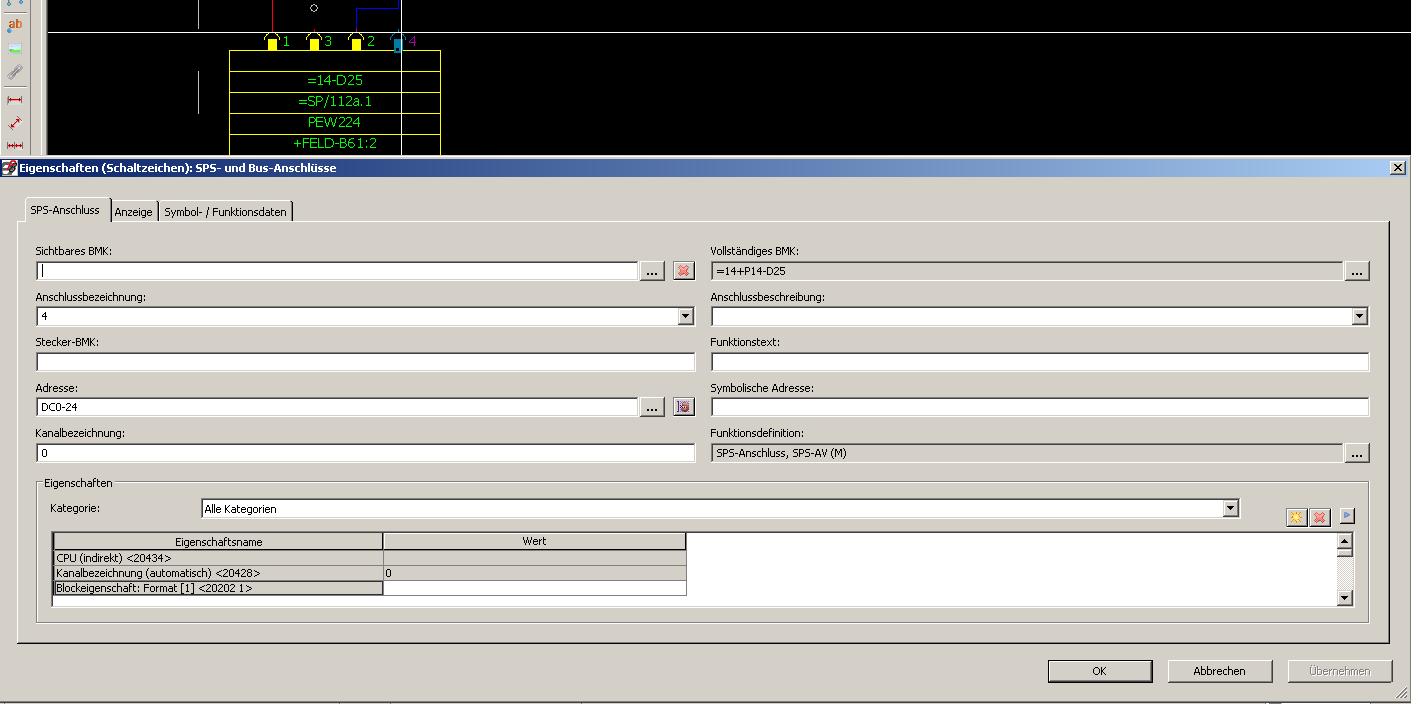This screenshot has height=704, width=1420.
Task: Open the Symbol- / Funktionsdaten tab
Action: click(x=225, y=212)
